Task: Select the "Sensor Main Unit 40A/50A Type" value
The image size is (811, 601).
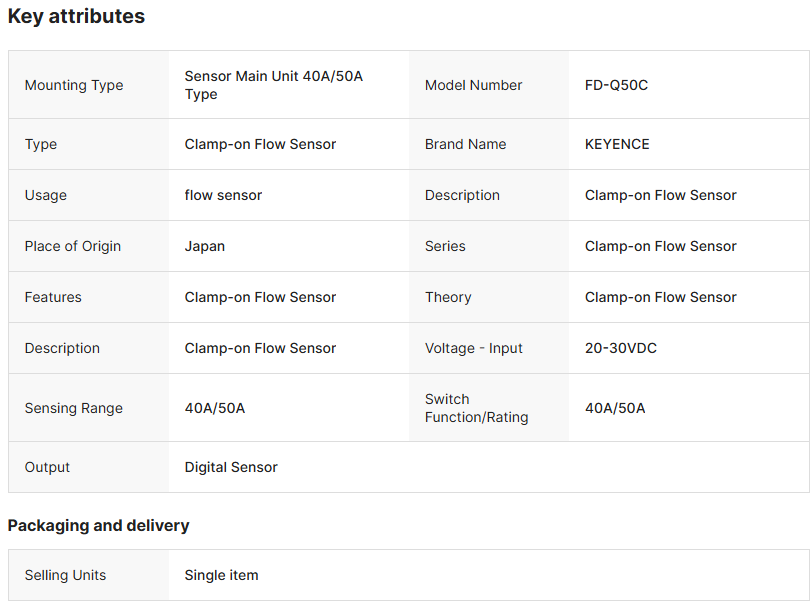Action: tap(273, 85)
